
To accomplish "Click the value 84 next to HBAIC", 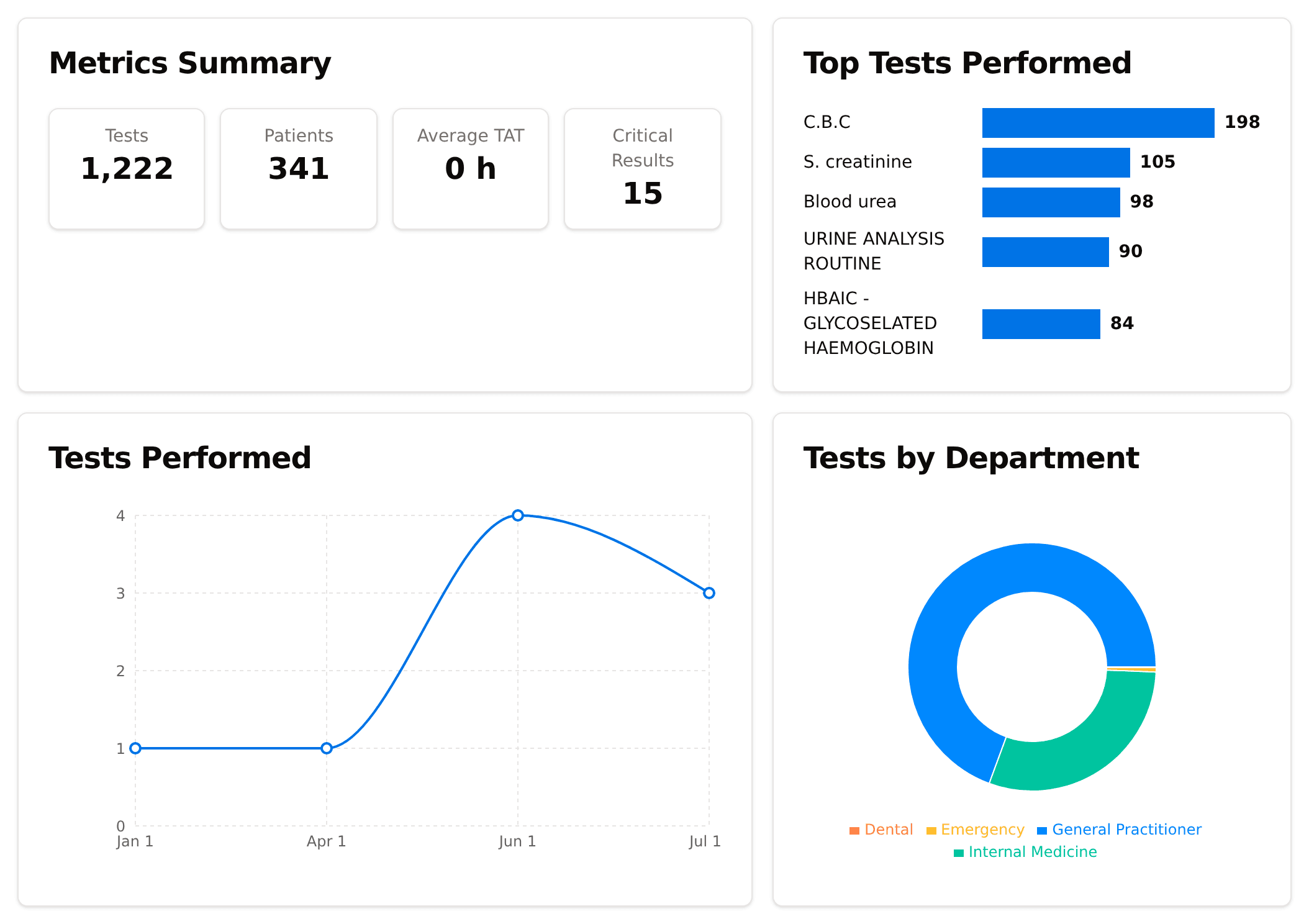I will [1121, 324].
